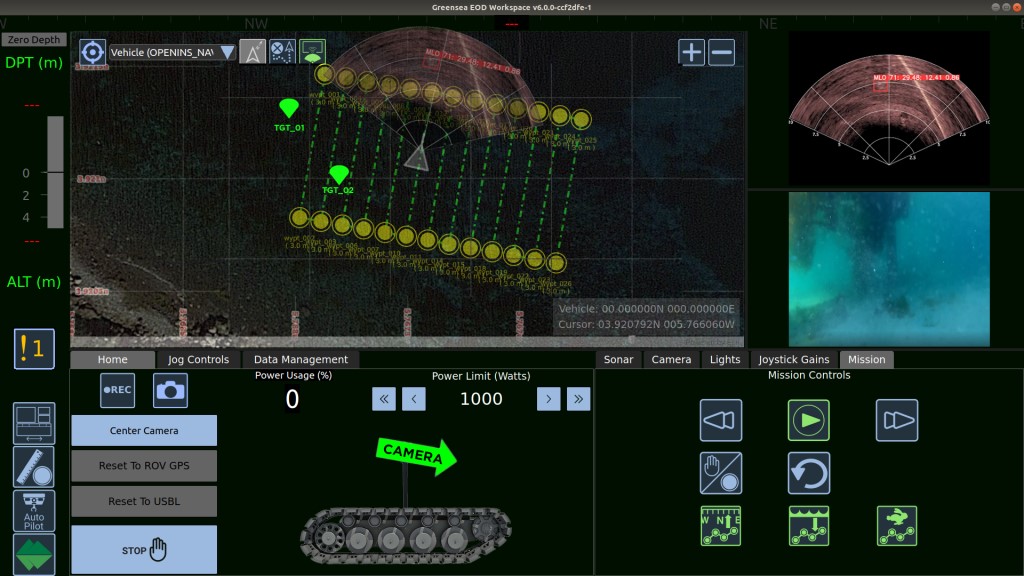Zoom in the map with plus button
Image resolution: width=1024 pixels, height=576 pixels.
691,52
